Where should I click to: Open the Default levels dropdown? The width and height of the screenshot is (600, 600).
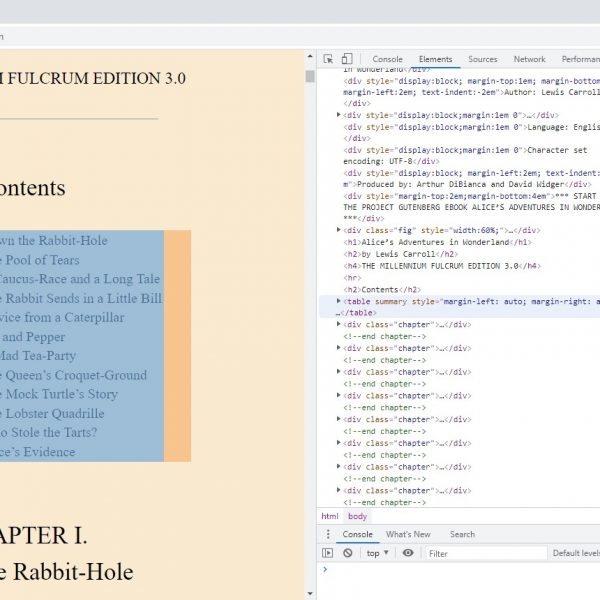[x=575, y=553]
